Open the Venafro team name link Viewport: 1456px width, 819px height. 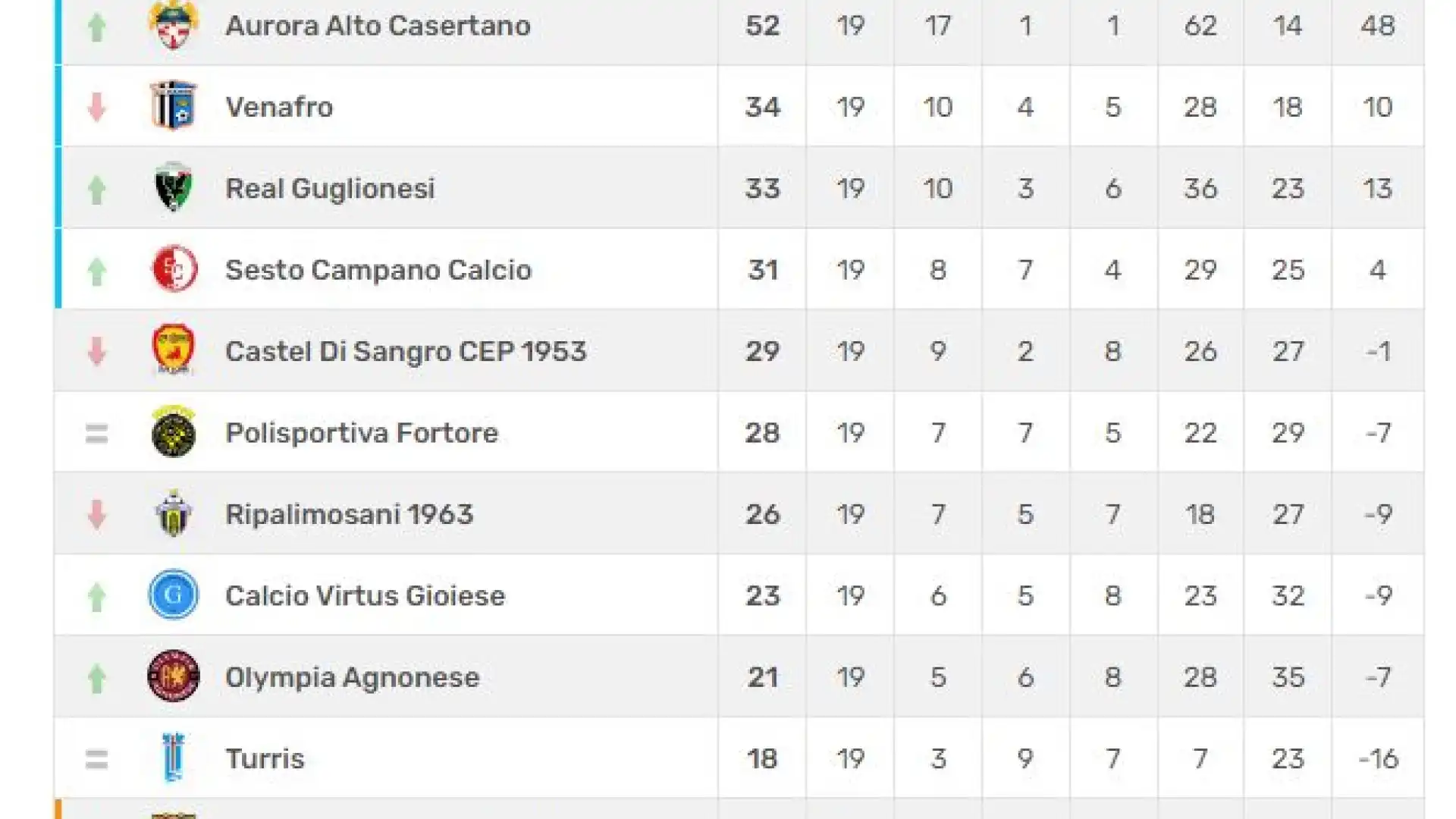[x=279, y=107]
